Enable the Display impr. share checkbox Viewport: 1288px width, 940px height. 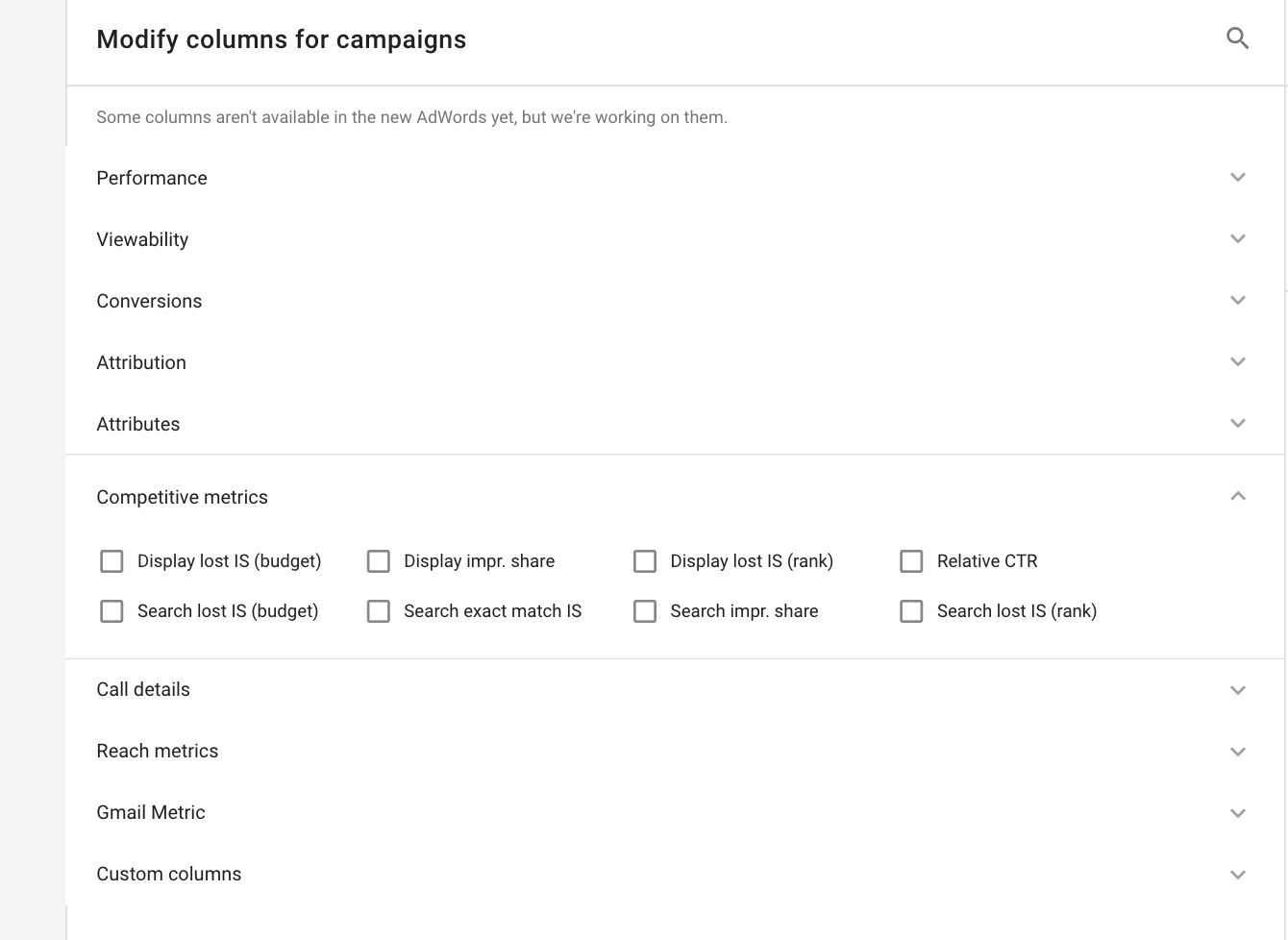379,561
